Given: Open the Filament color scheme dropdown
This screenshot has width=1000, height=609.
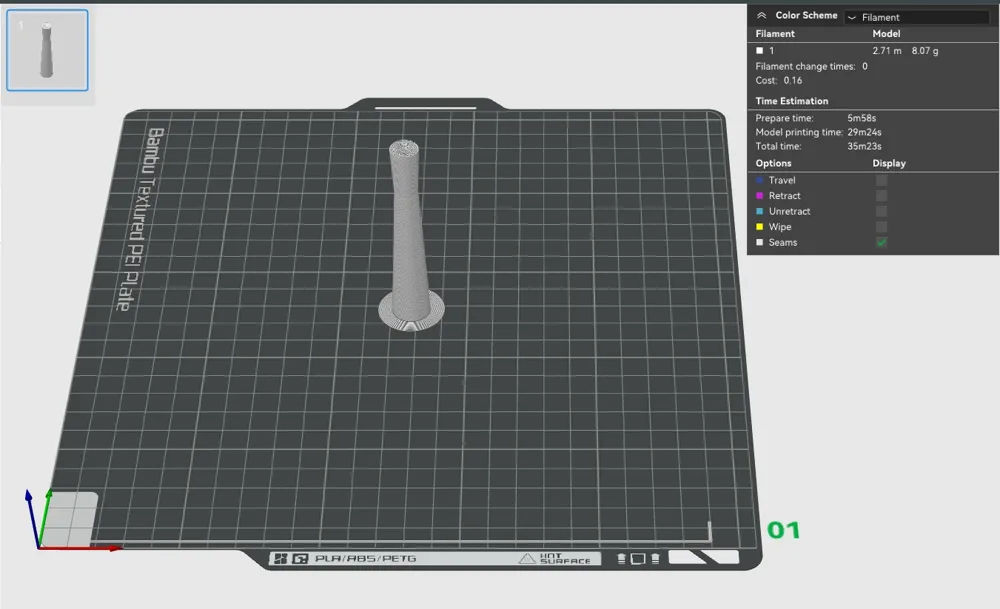Looking at the screenshot, I should point(916,17).
